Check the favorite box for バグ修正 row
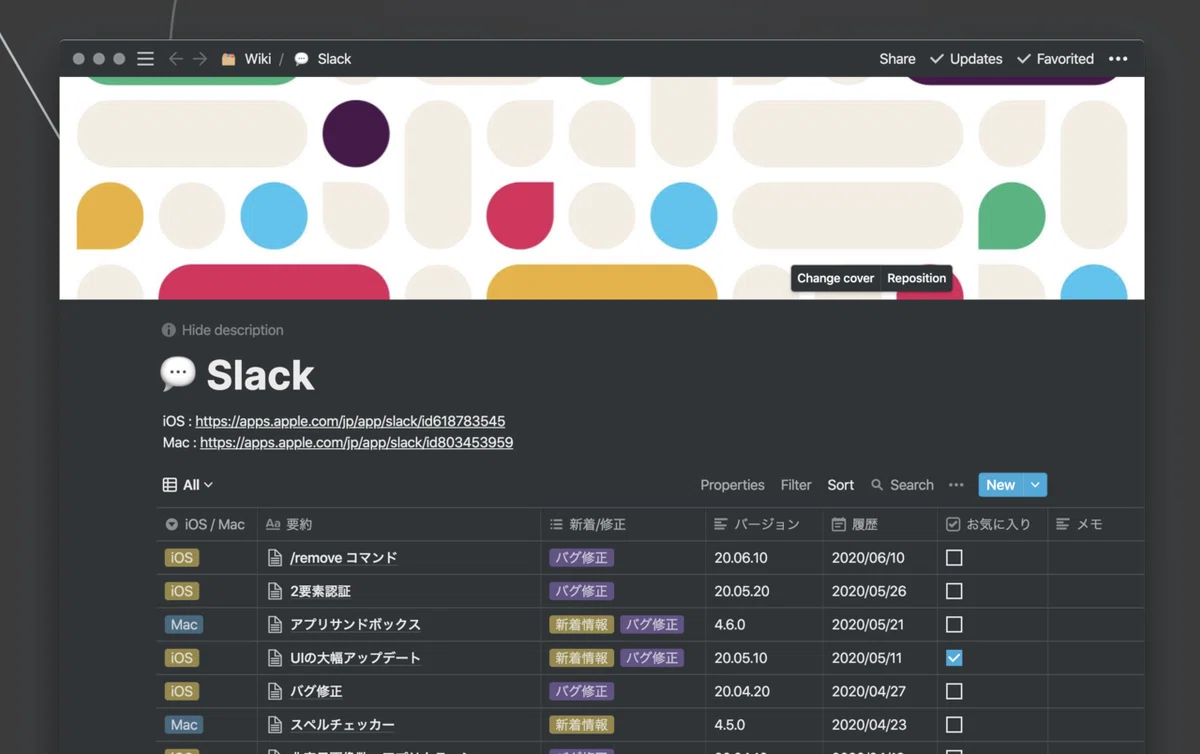 click(954, 691)
